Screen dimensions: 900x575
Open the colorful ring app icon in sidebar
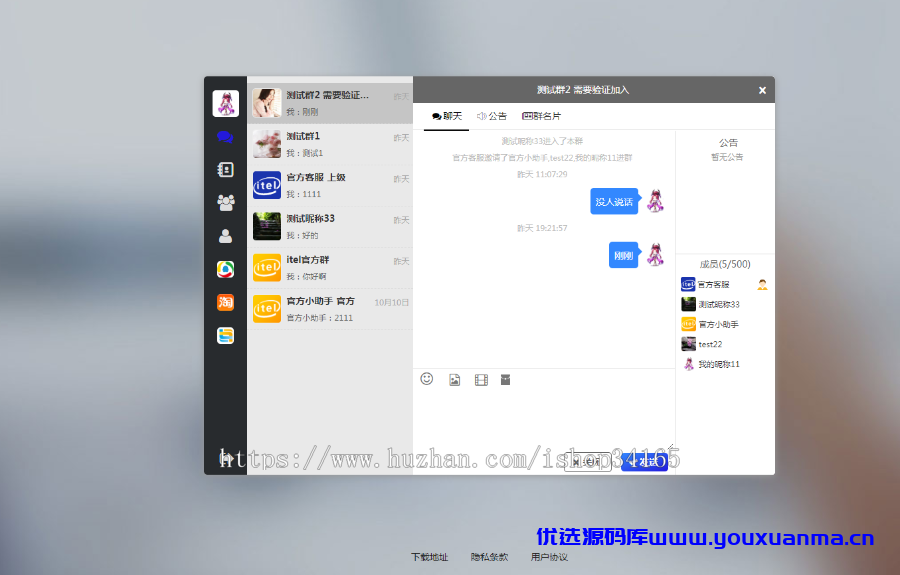click(x=226, y=269)
